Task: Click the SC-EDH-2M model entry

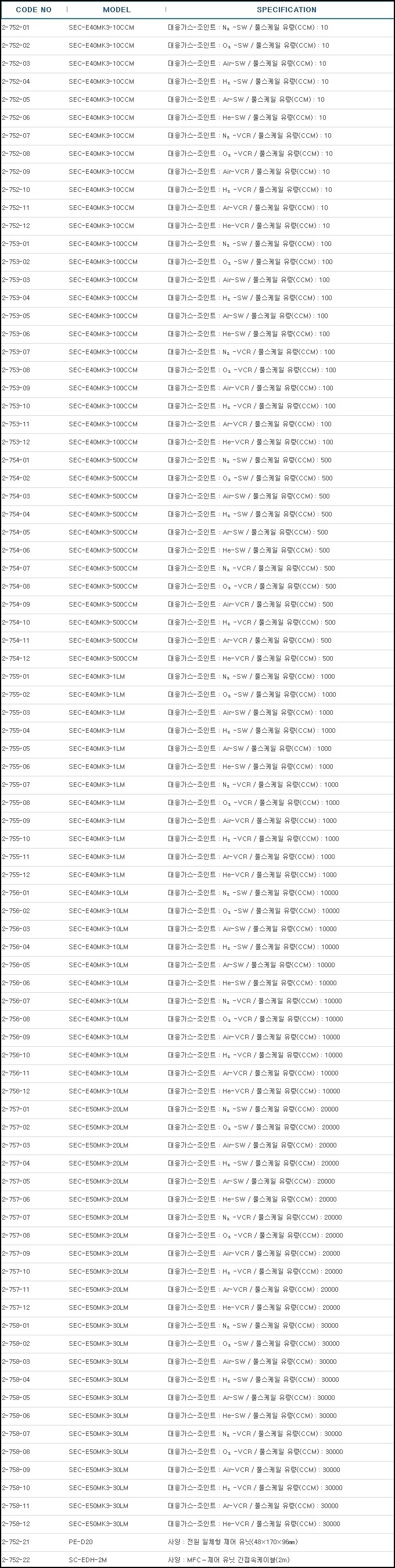Action: pyautogui.click(x=88, y=1560)
